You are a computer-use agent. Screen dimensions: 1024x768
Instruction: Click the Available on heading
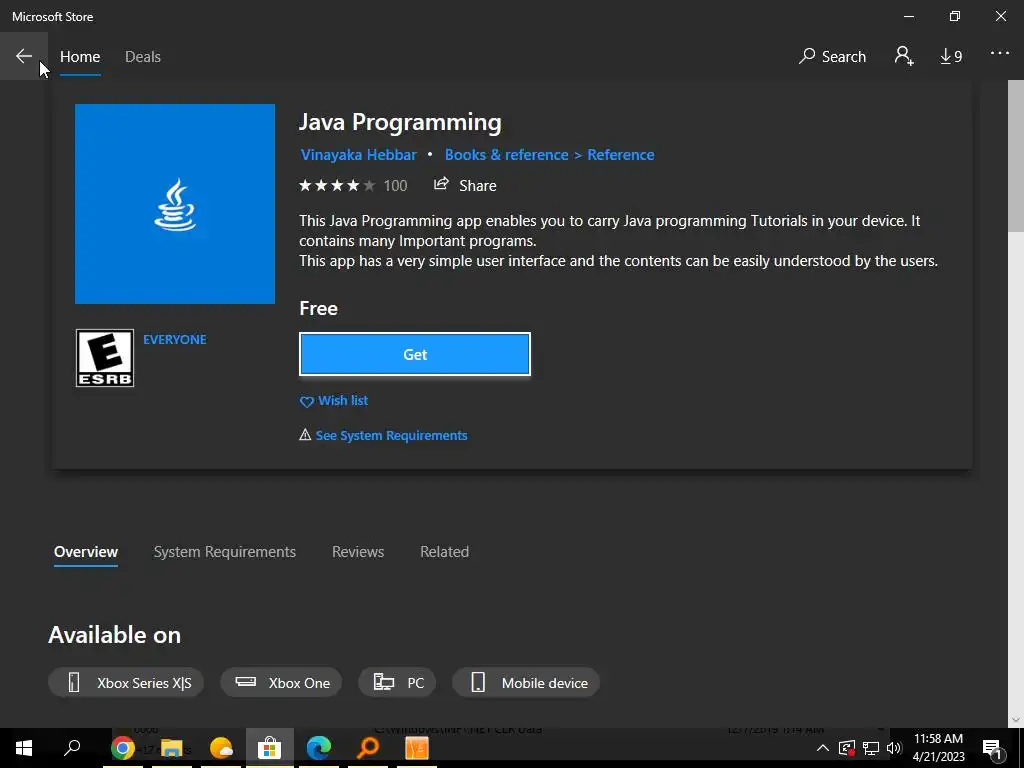(x=114, y=635)
